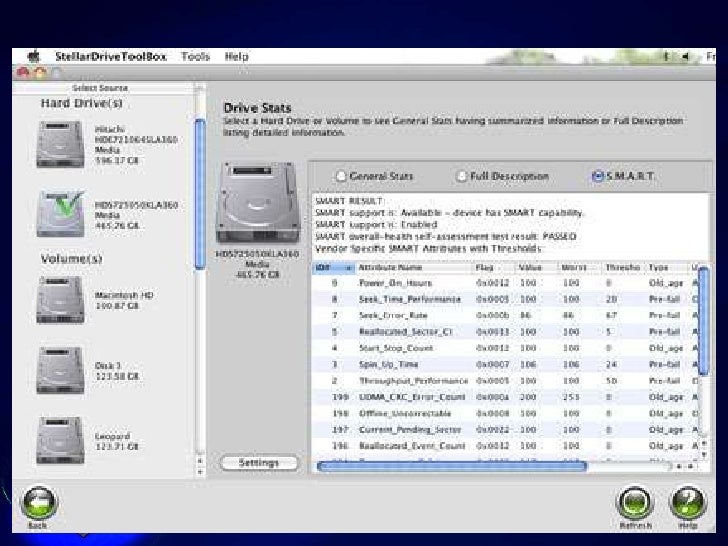Click the Start_Stop_Count attribute row
The height and width of the screenshot is (546, 728).
pos(505,348)
